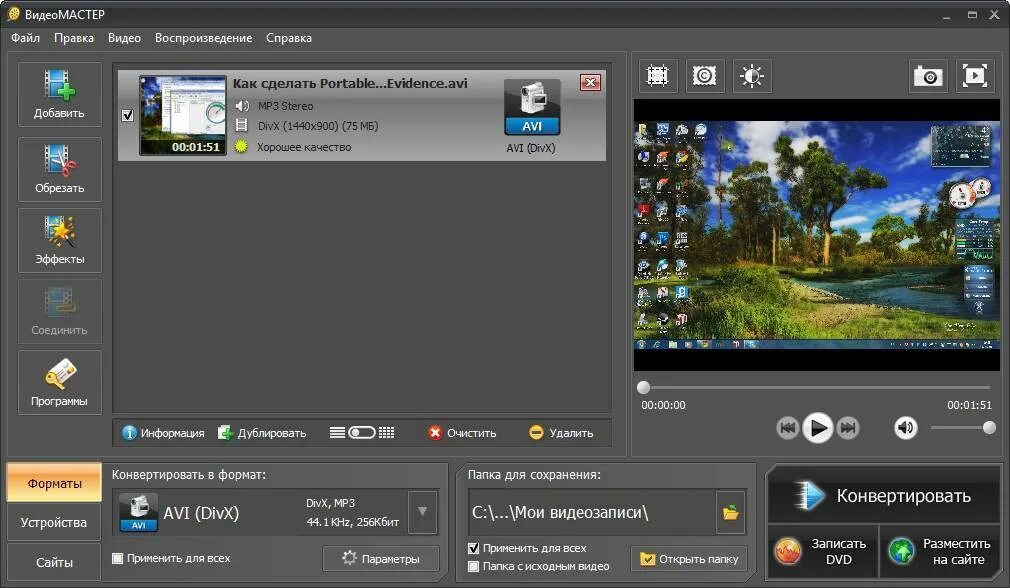
Task: Click the file name Как сделать Portable...Evidence.avi
Action: [x=350, y=83]
